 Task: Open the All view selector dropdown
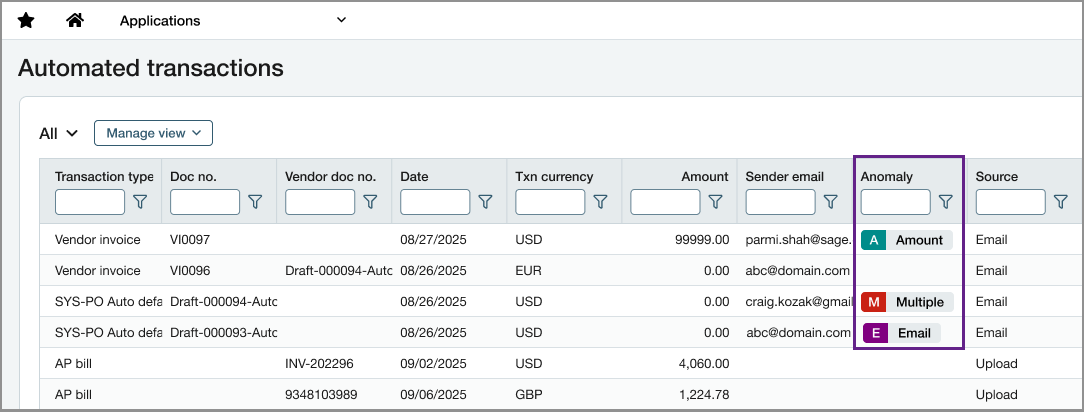coord(59,133)
